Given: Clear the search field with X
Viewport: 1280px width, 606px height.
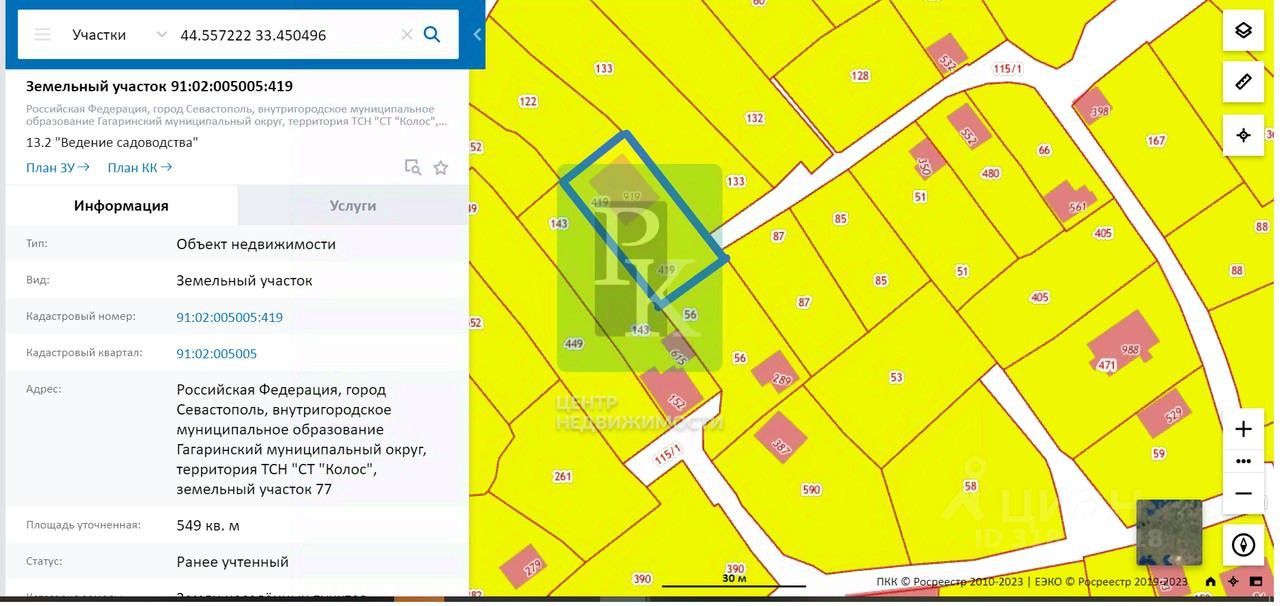Looking at the screenshot, I should tap(407, 35).
